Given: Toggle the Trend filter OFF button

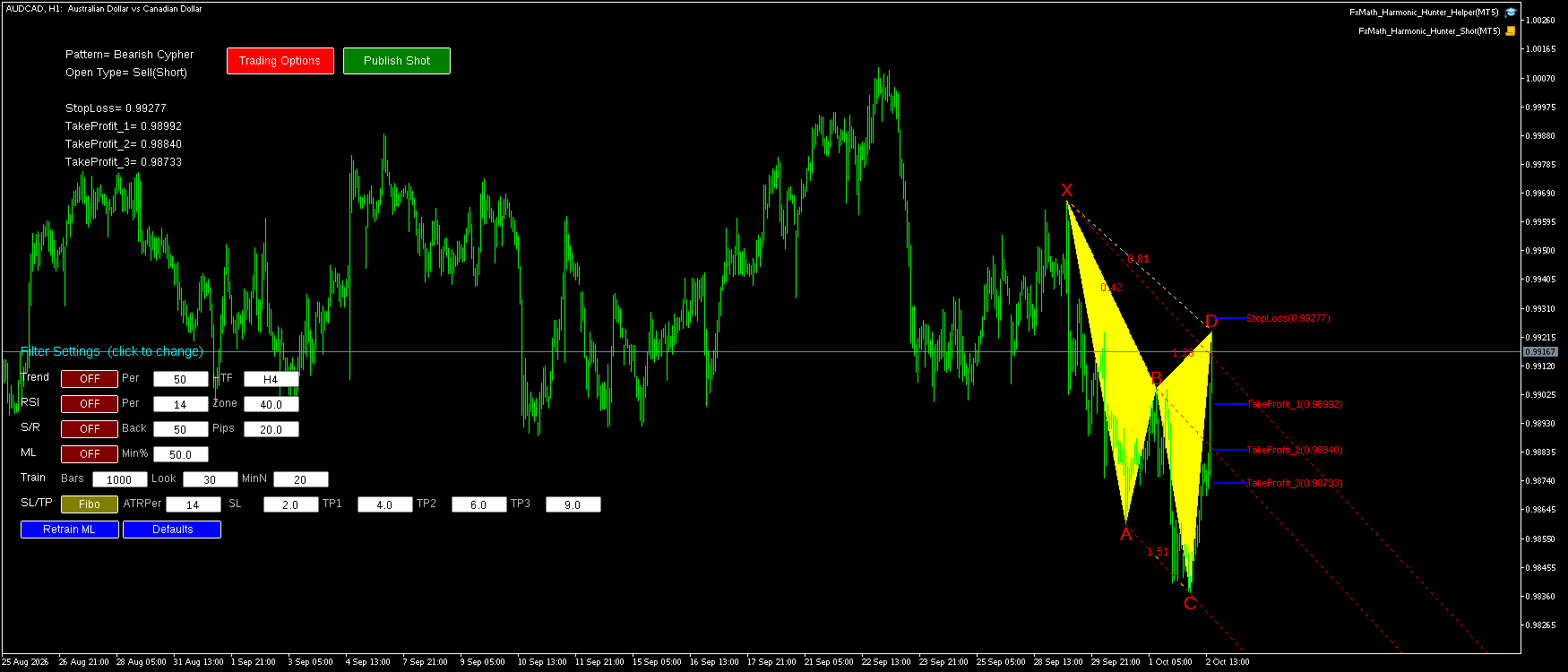Looking at the screenshot, I should (90, 379).
